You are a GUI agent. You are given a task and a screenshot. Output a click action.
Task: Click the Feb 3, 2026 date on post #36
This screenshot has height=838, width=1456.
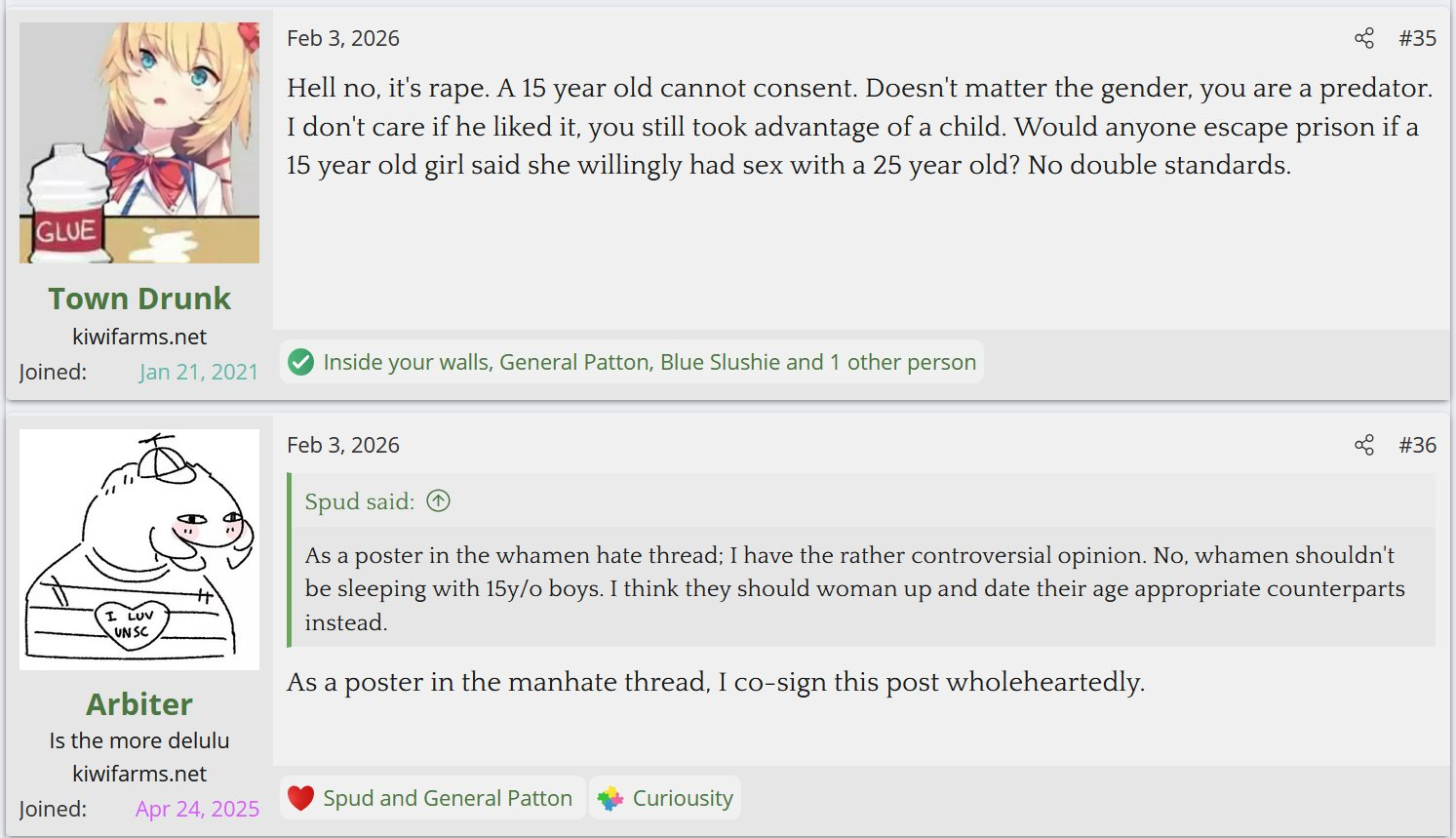343,445
